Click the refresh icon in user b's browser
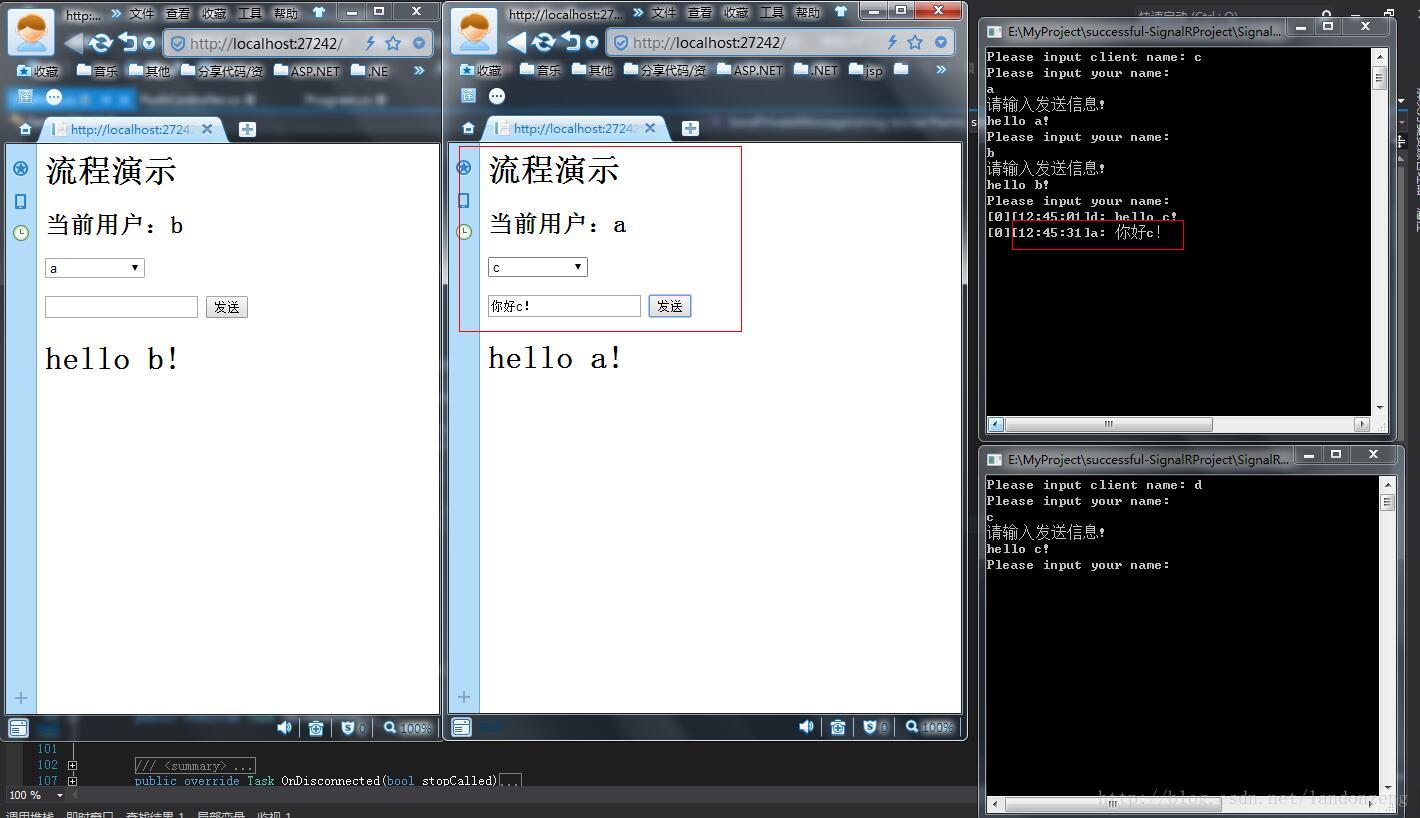Viewport: 1420px width, 818px height. [x=100, y=43]
